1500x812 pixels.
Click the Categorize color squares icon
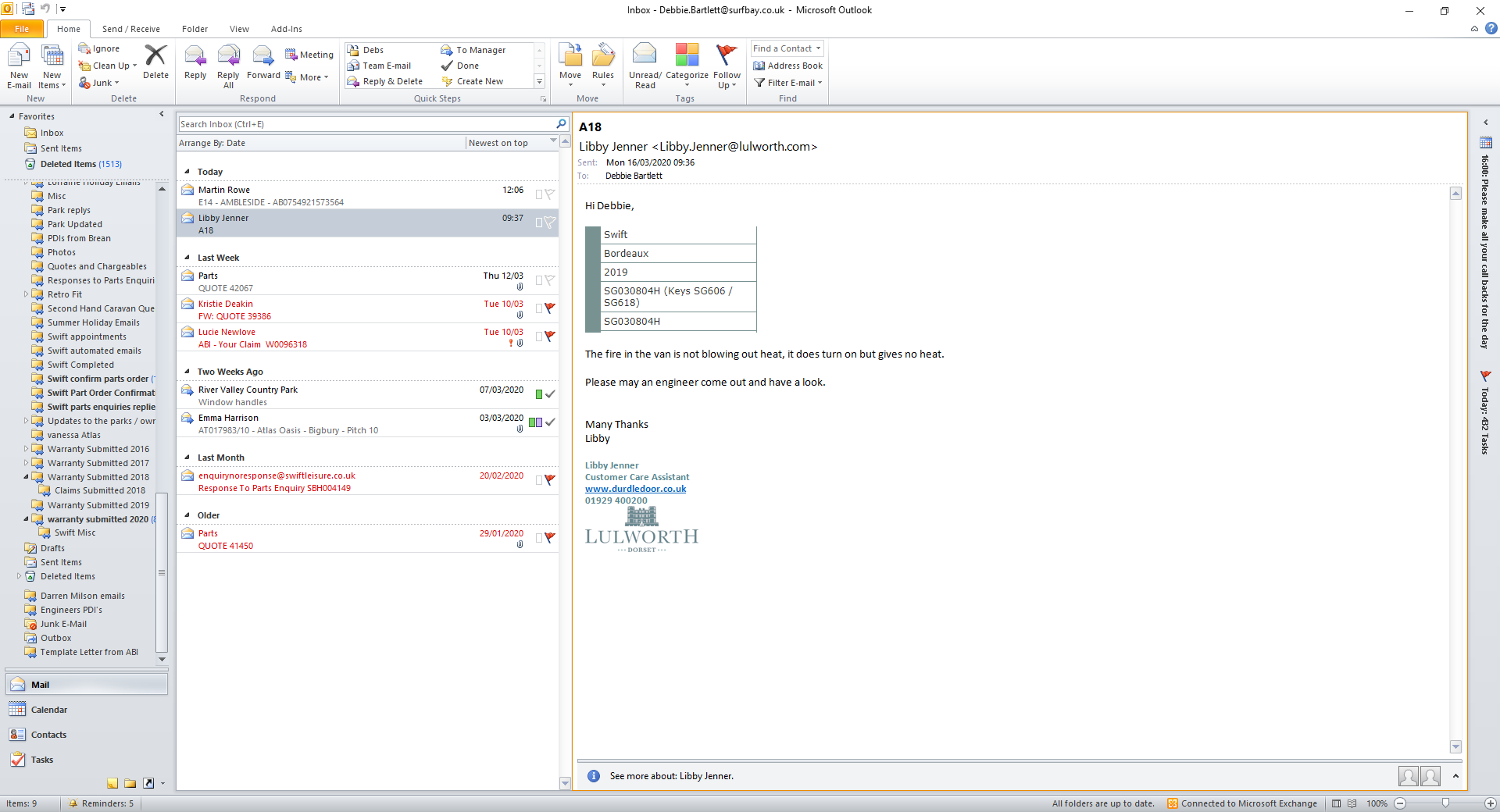click(687, 56)
